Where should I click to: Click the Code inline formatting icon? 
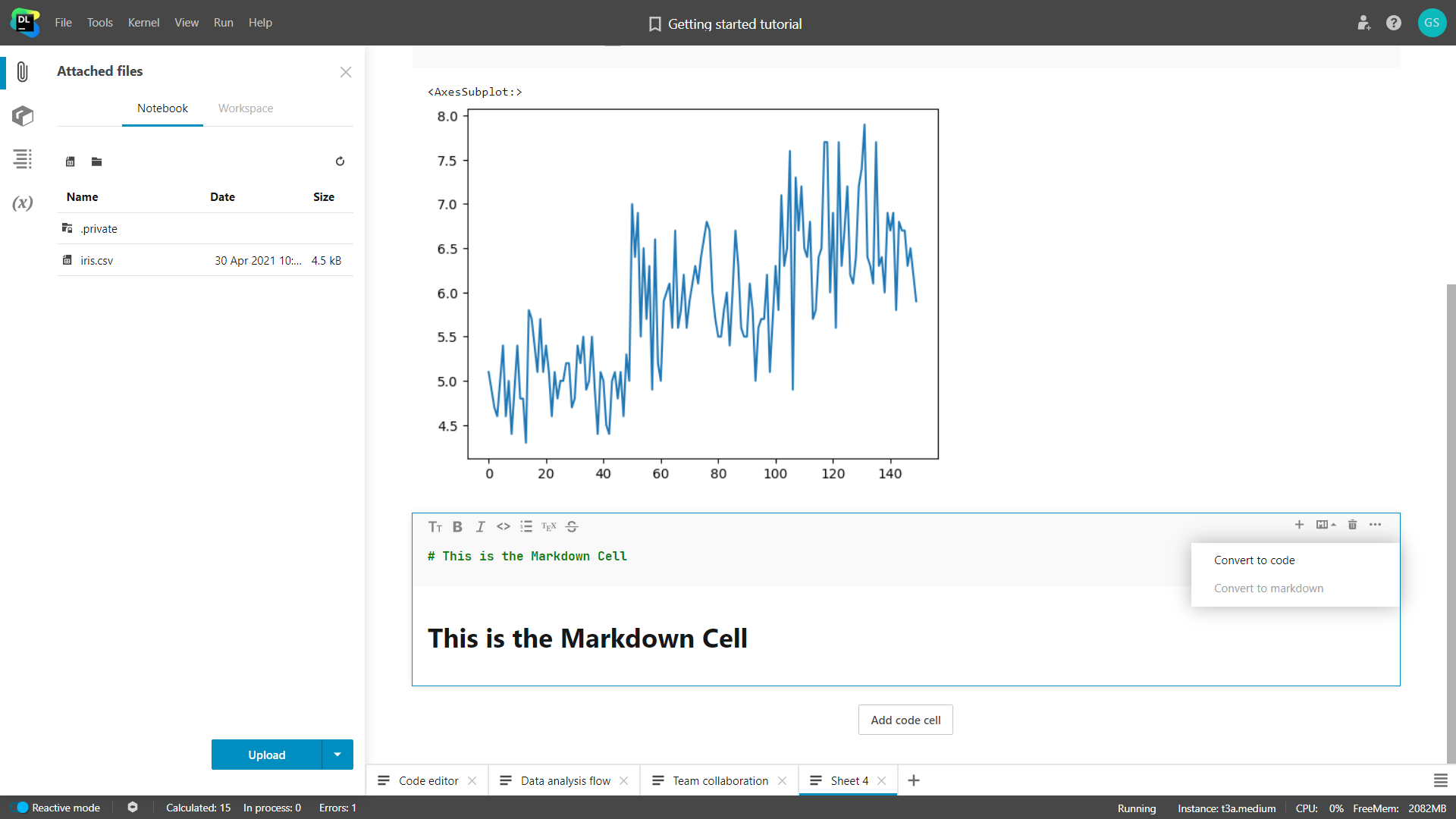[x=503, y=527]
